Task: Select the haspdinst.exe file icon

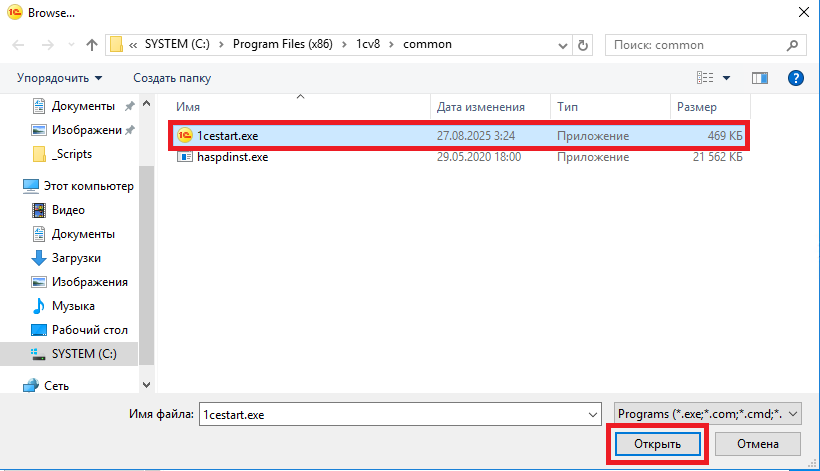Action: click(x=184, y=157)
